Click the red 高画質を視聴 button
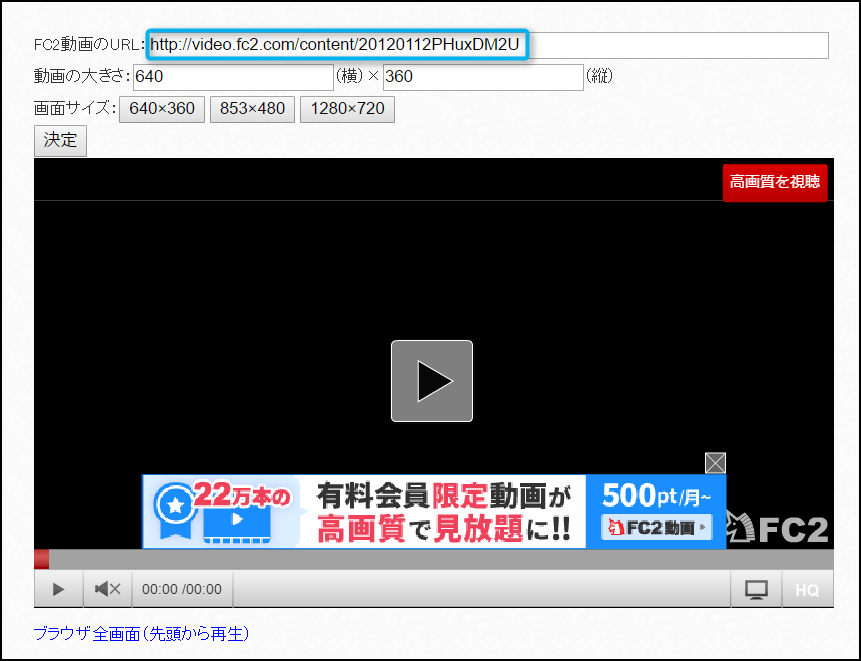 click(x=775, y=182)
